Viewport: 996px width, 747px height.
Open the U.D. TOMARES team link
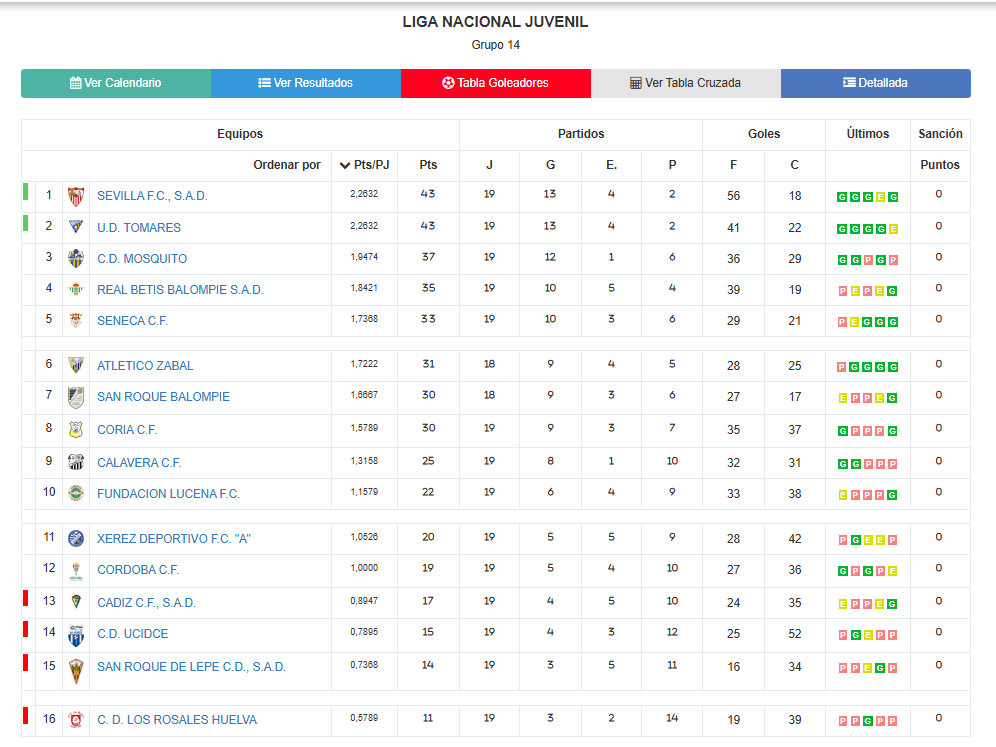pyautogui.click(x=138, y=227)
